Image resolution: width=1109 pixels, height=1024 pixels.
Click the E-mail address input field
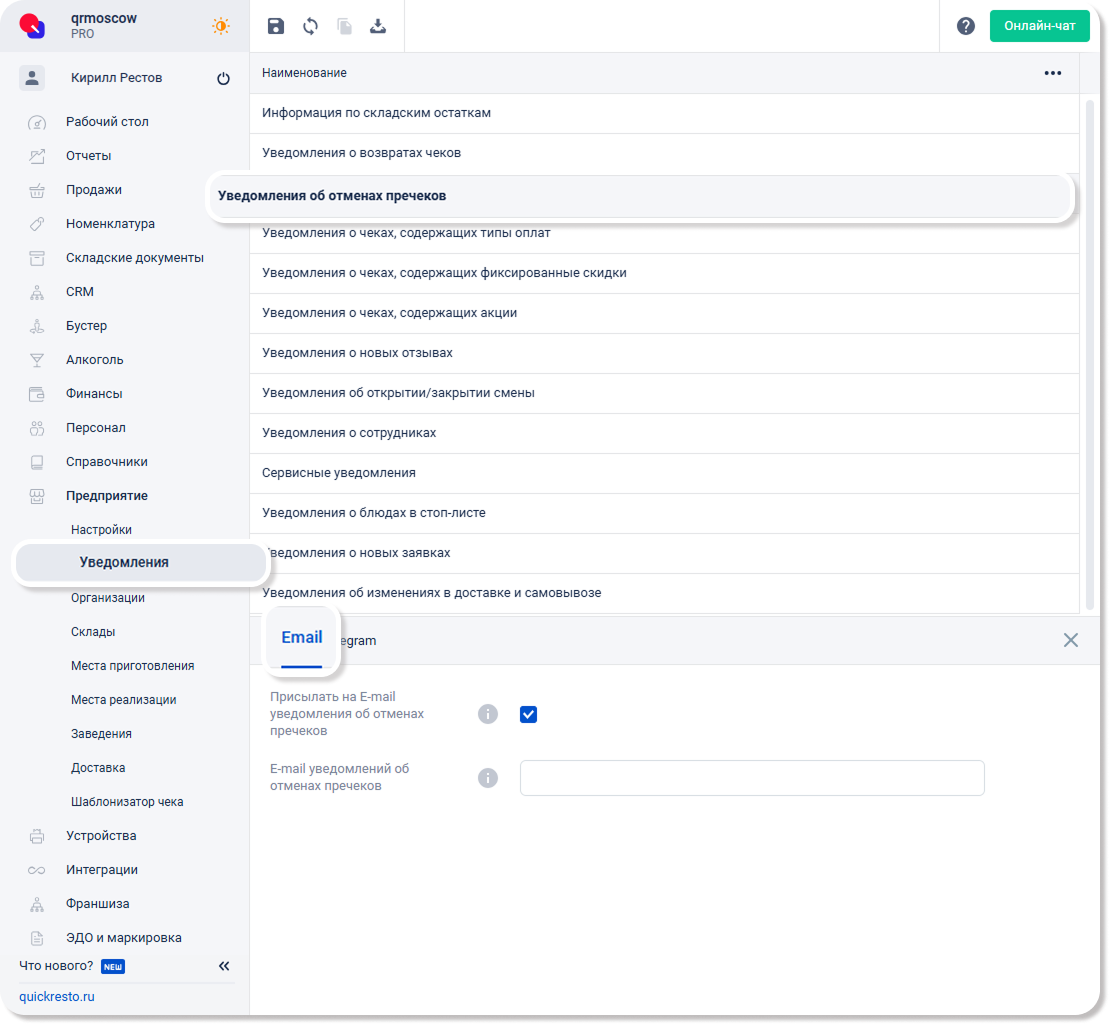(x=752, y=778)
